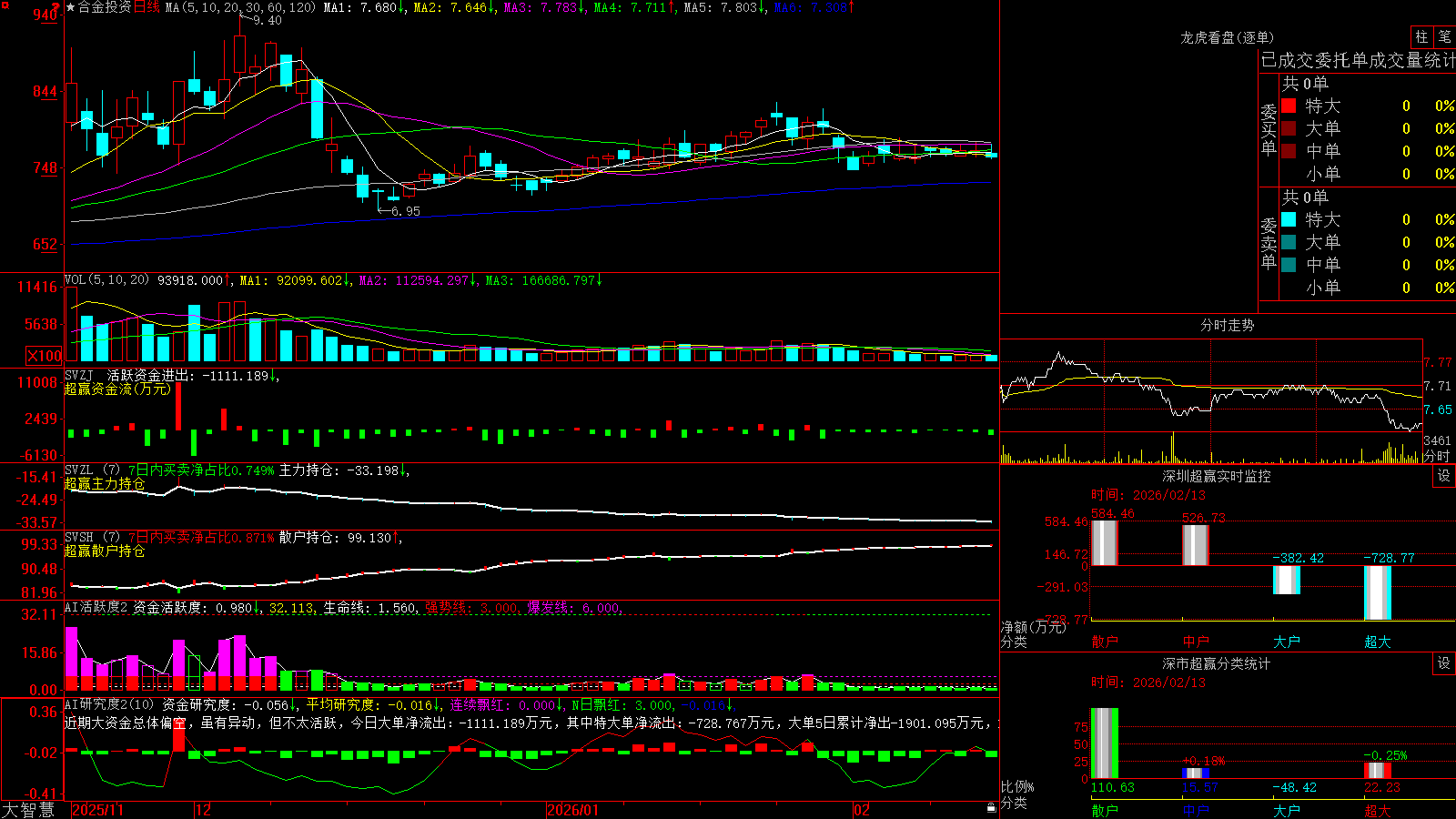Click the 9.40 high price annotation
This screenshot has height=819, width=1456.
(268, 20)
